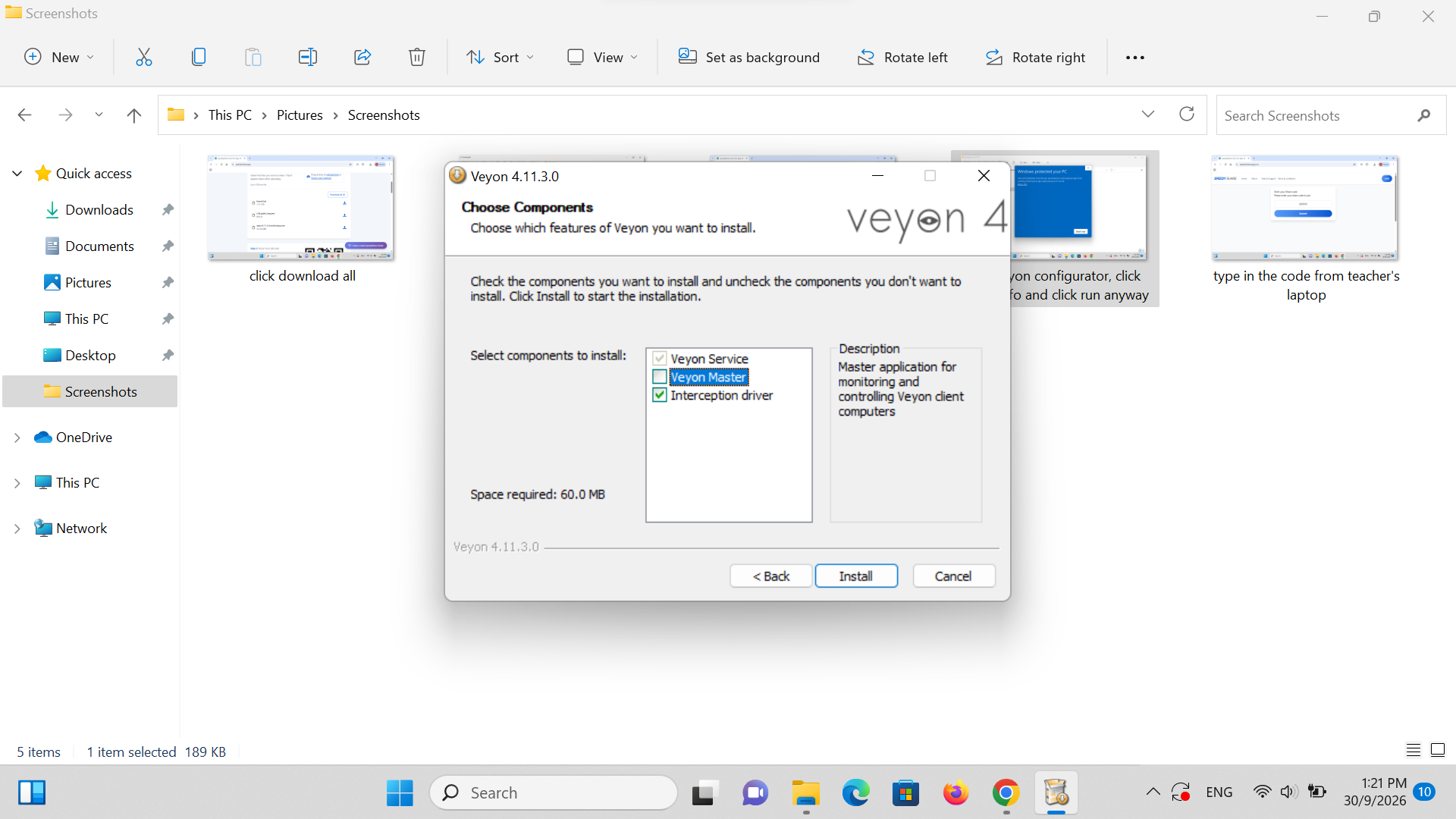Click the greyed Veyon Service checkbox

(660, 359)
